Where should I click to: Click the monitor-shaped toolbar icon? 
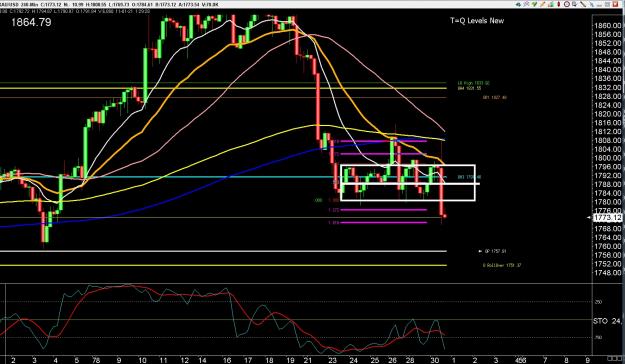[574, 4]
